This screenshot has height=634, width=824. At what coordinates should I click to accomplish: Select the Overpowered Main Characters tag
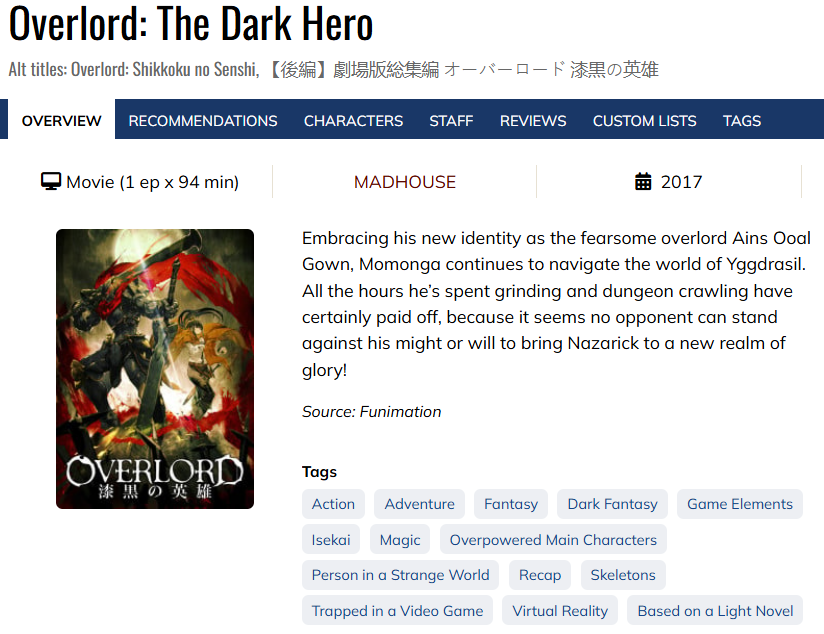point(553,540)
